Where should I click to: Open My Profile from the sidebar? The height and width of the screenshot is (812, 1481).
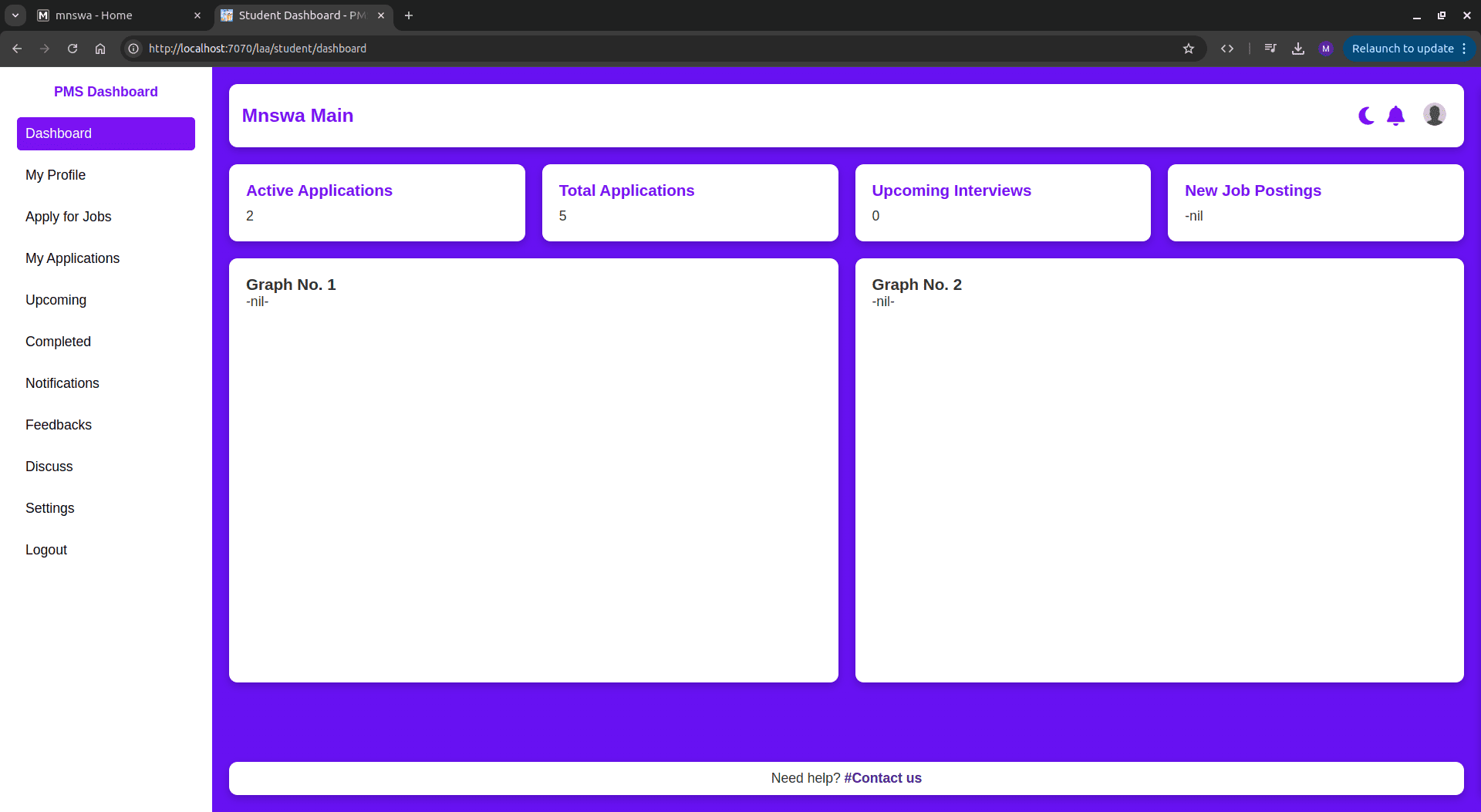coord(56,175)
